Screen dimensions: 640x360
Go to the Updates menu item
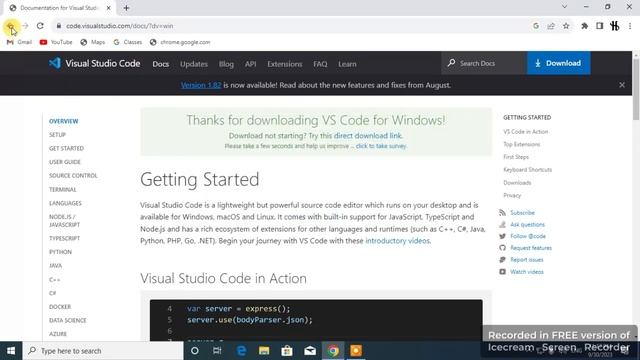tap(194, 64)
